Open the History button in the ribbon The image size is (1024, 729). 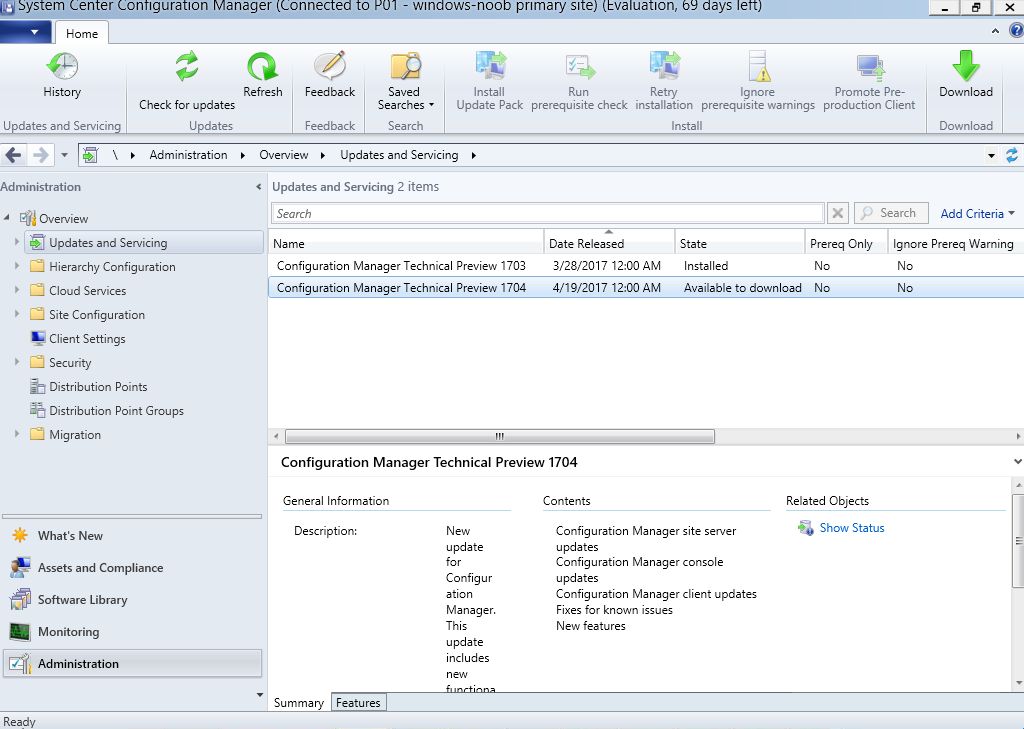62,75
